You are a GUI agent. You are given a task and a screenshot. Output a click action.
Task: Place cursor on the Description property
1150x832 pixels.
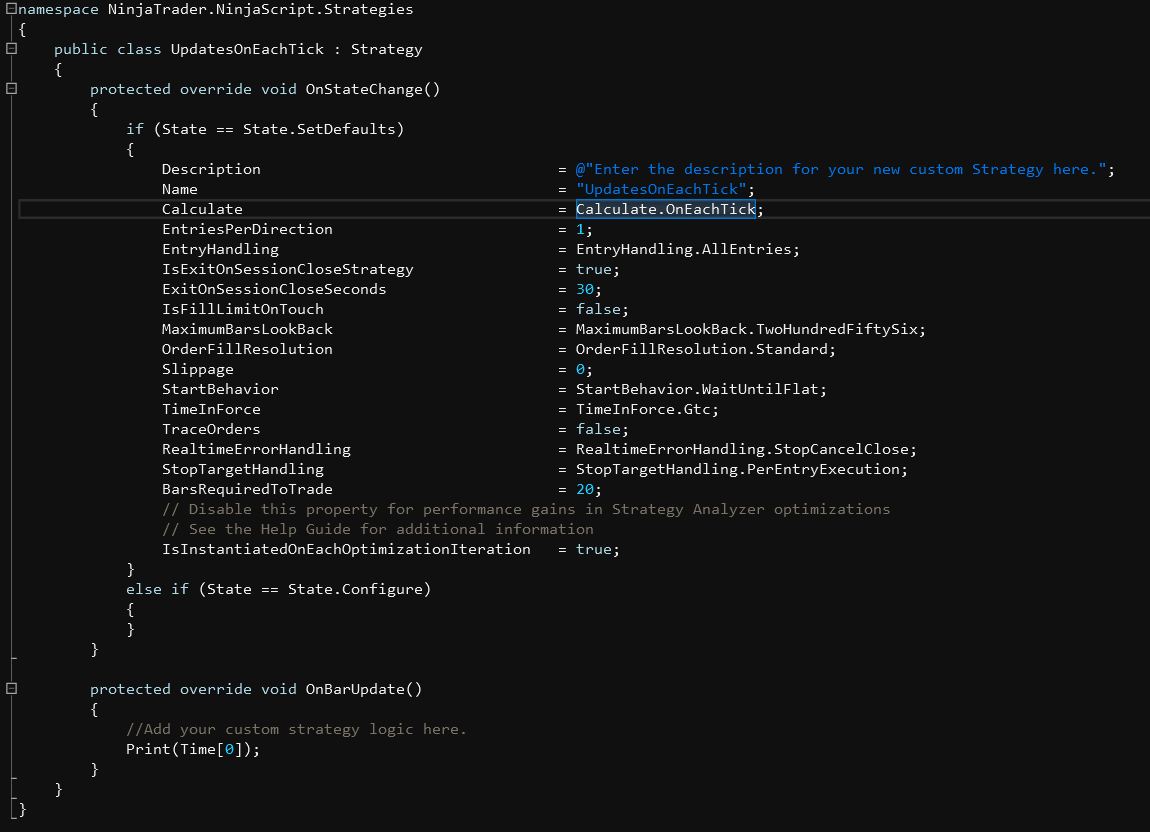(211, 169)
